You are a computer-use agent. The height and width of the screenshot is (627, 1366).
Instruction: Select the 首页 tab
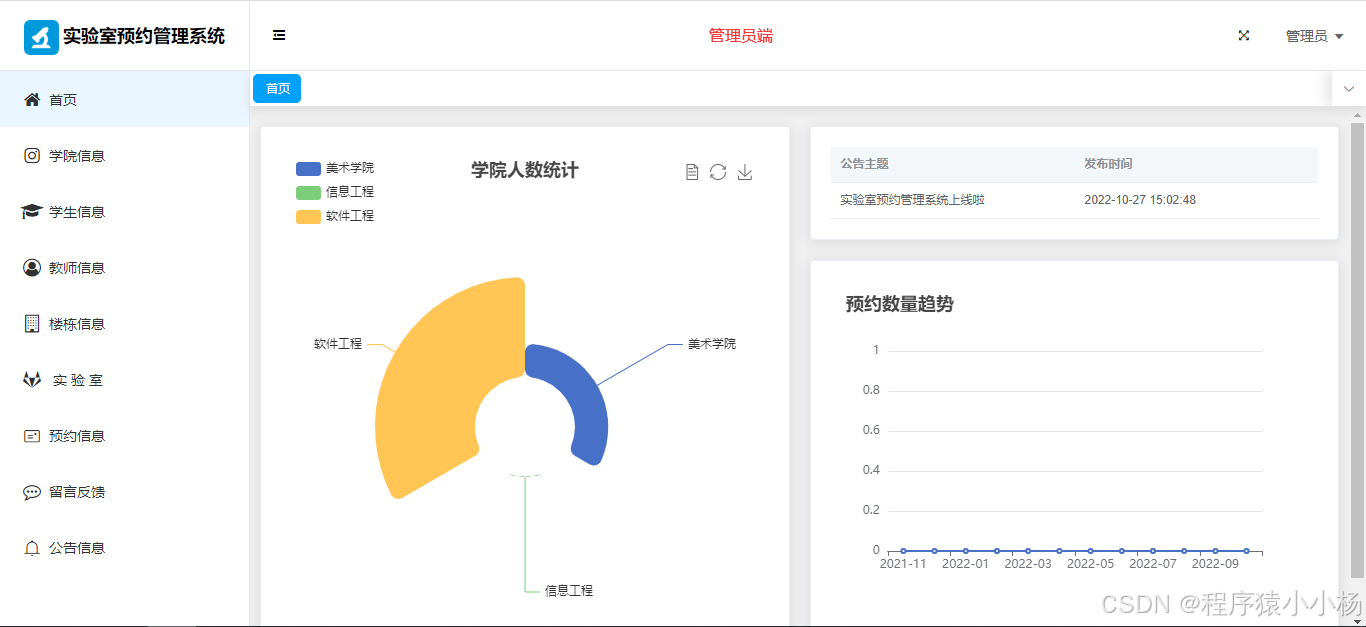click(277, 89)
